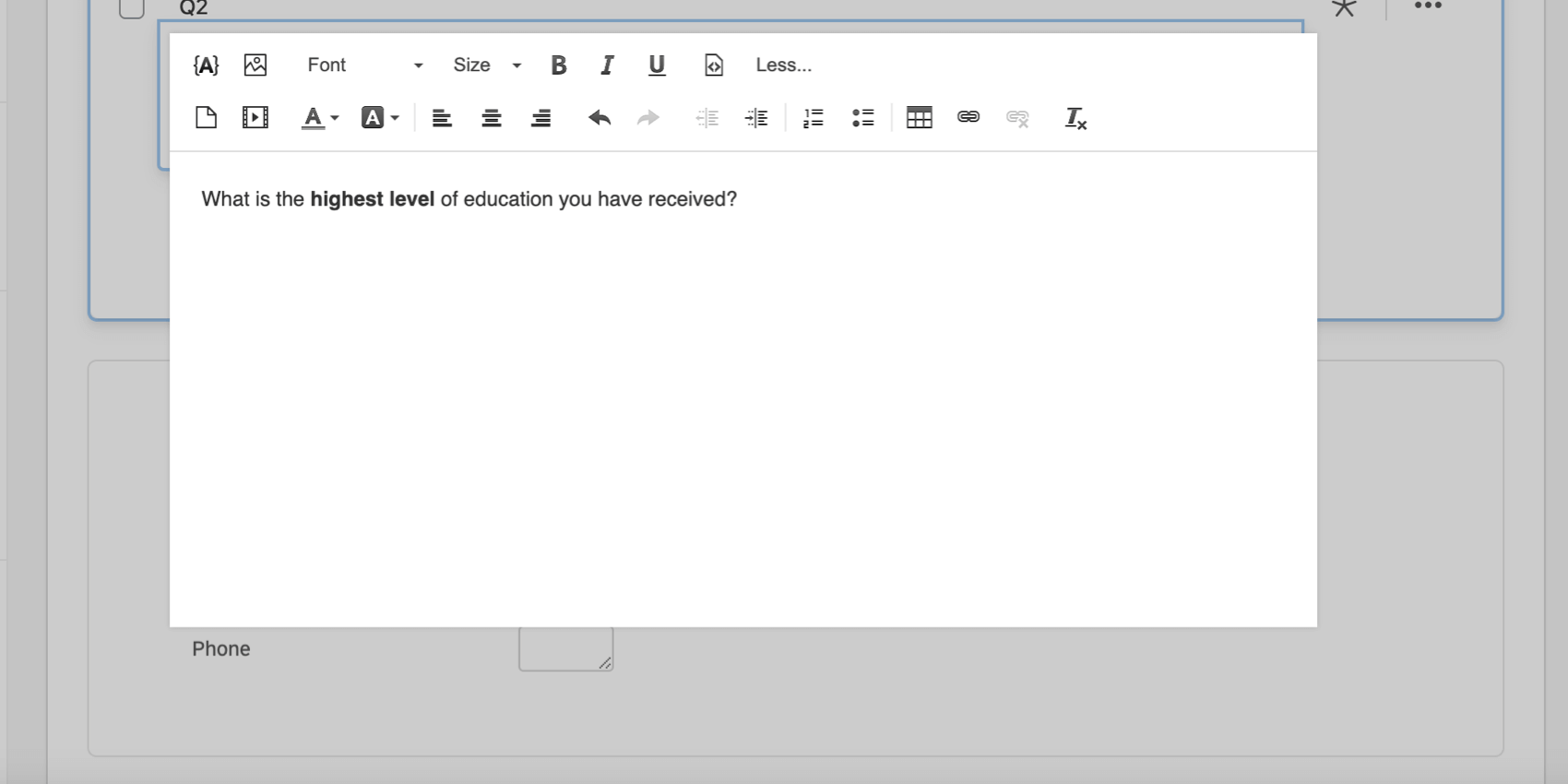Add a hyperlink with link icon
Viewport: 1568px width, 784px height.
[968, 116]
